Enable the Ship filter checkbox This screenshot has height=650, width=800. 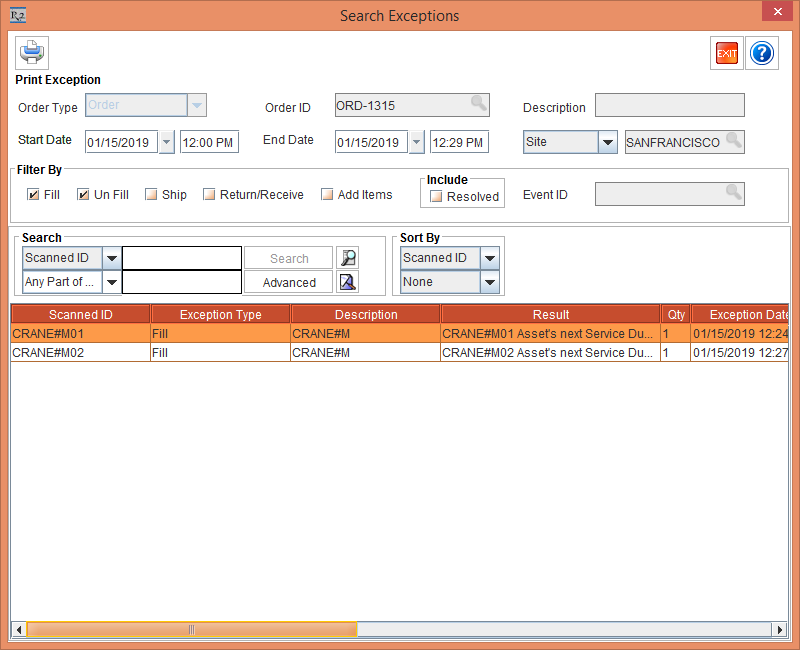tap(151, 195)
